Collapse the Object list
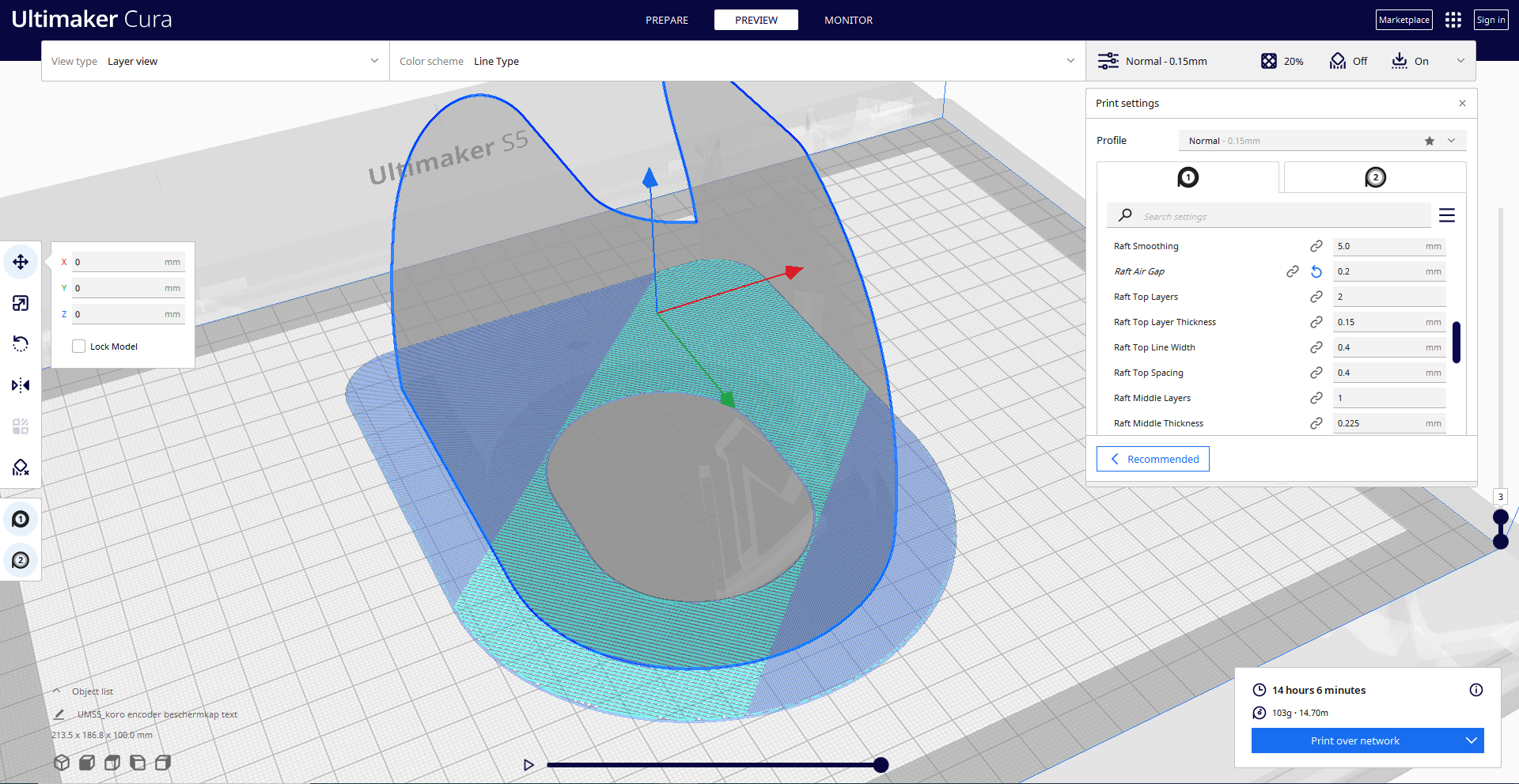 (x=57, y=691)
